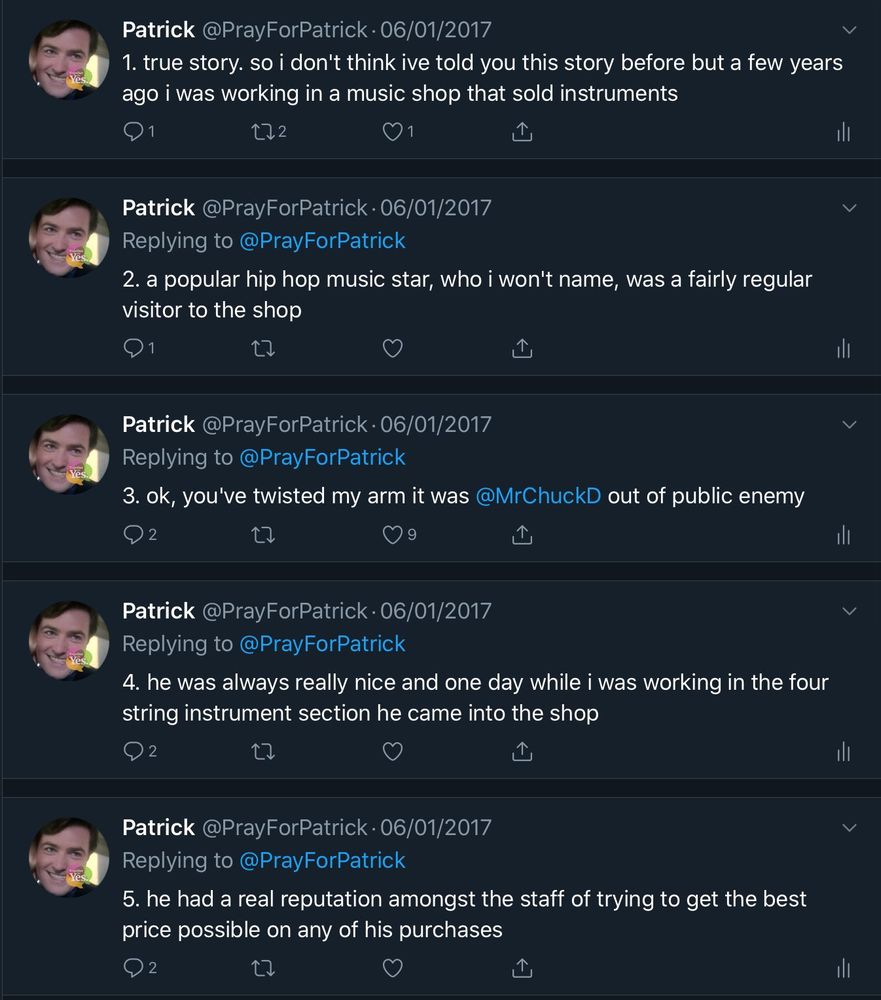Image resolution: width=881 pixels, height=1000 pixels.
Task: Open the @MrChuckD mention link
Action: pos(538,496)
